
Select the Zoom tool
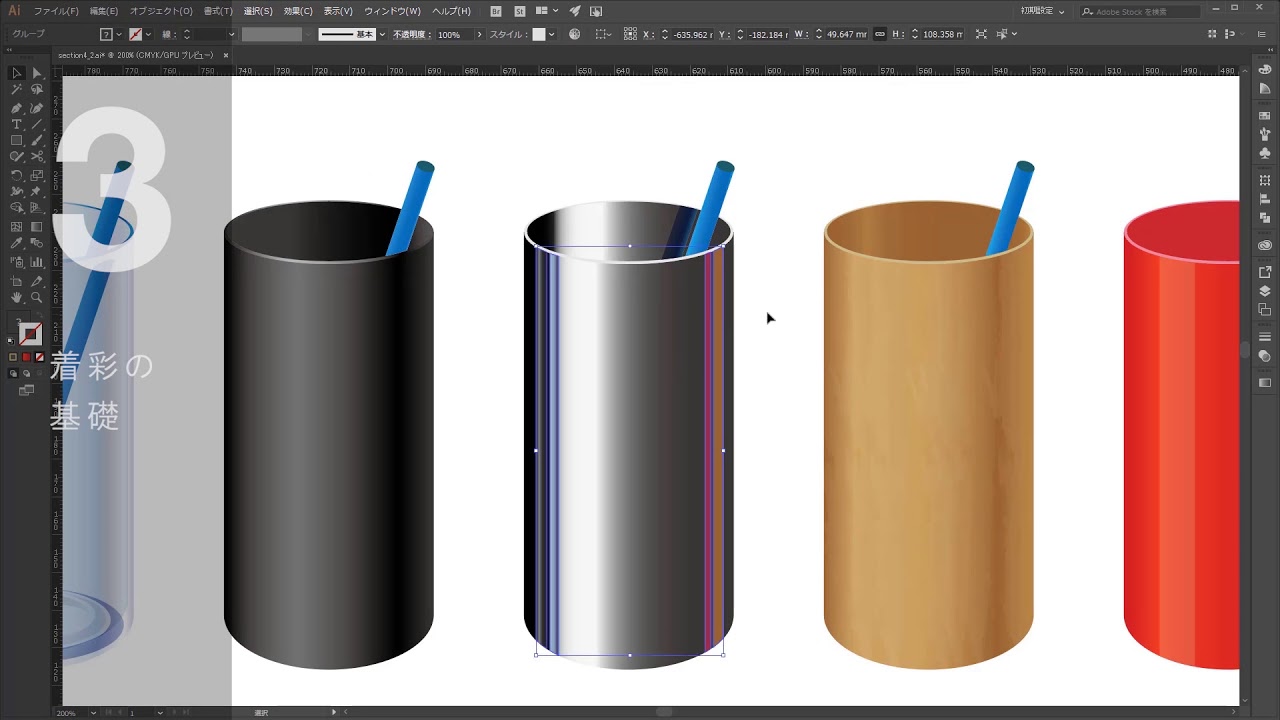click(x=37, y=298)
